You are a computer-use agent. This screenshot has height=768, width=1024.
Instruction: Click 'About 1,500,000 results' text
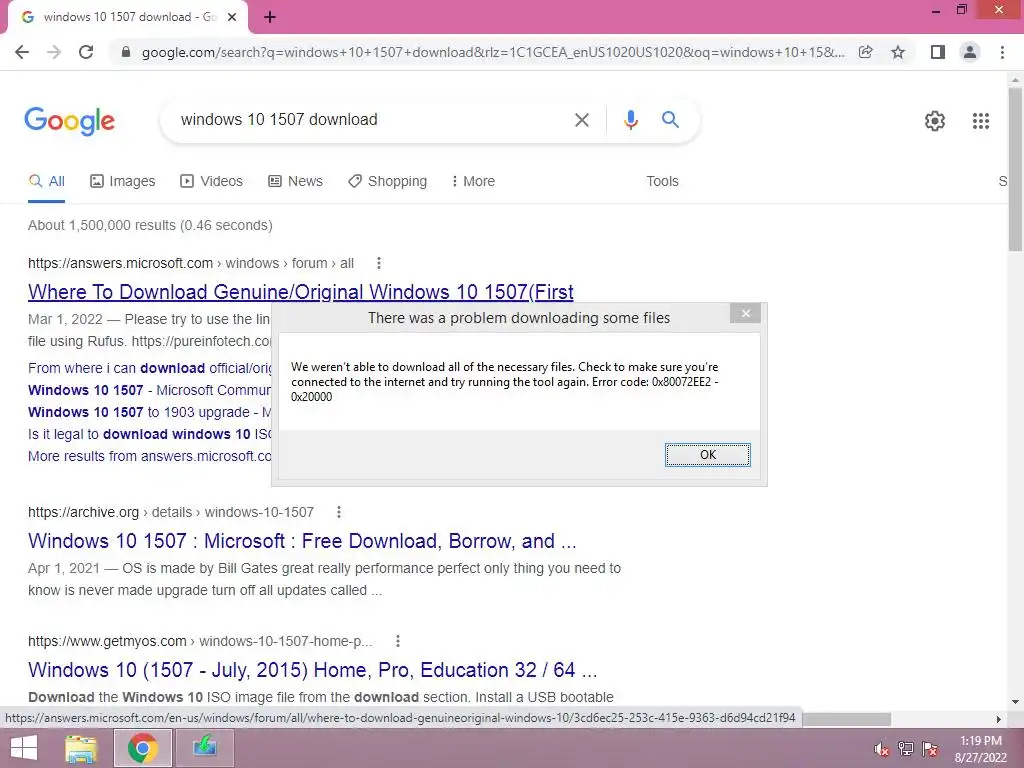150,225
